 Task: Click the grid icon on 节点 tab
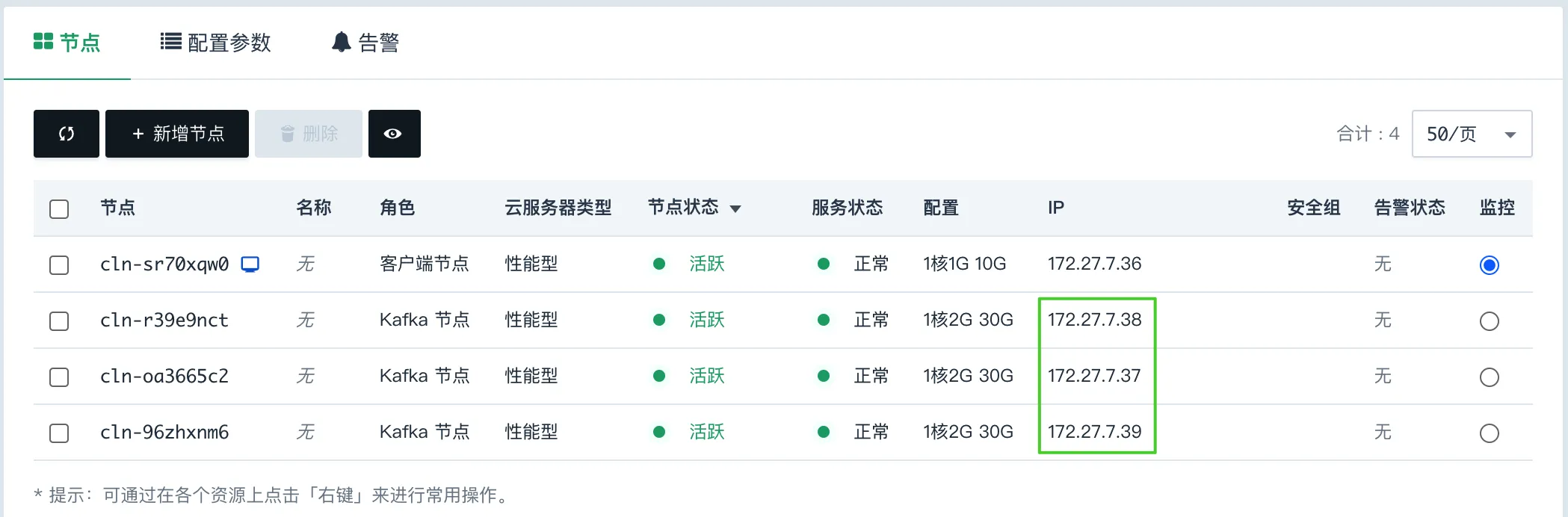tap(43, 42)
